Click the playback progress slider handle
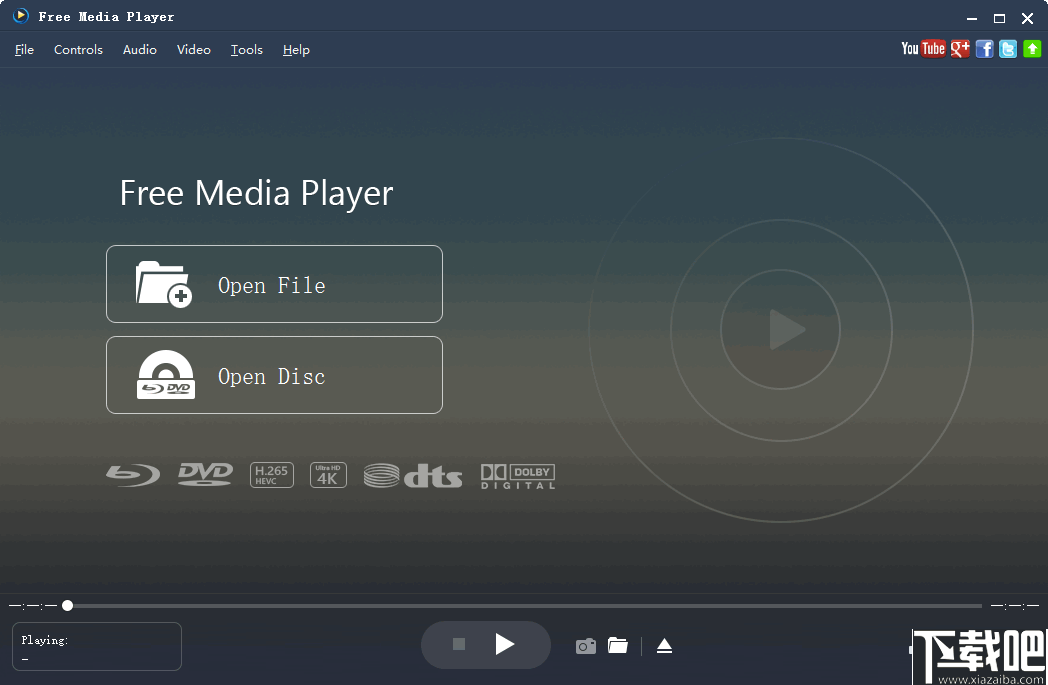The width and height of the screenshot is (1048, 685). 67,605
